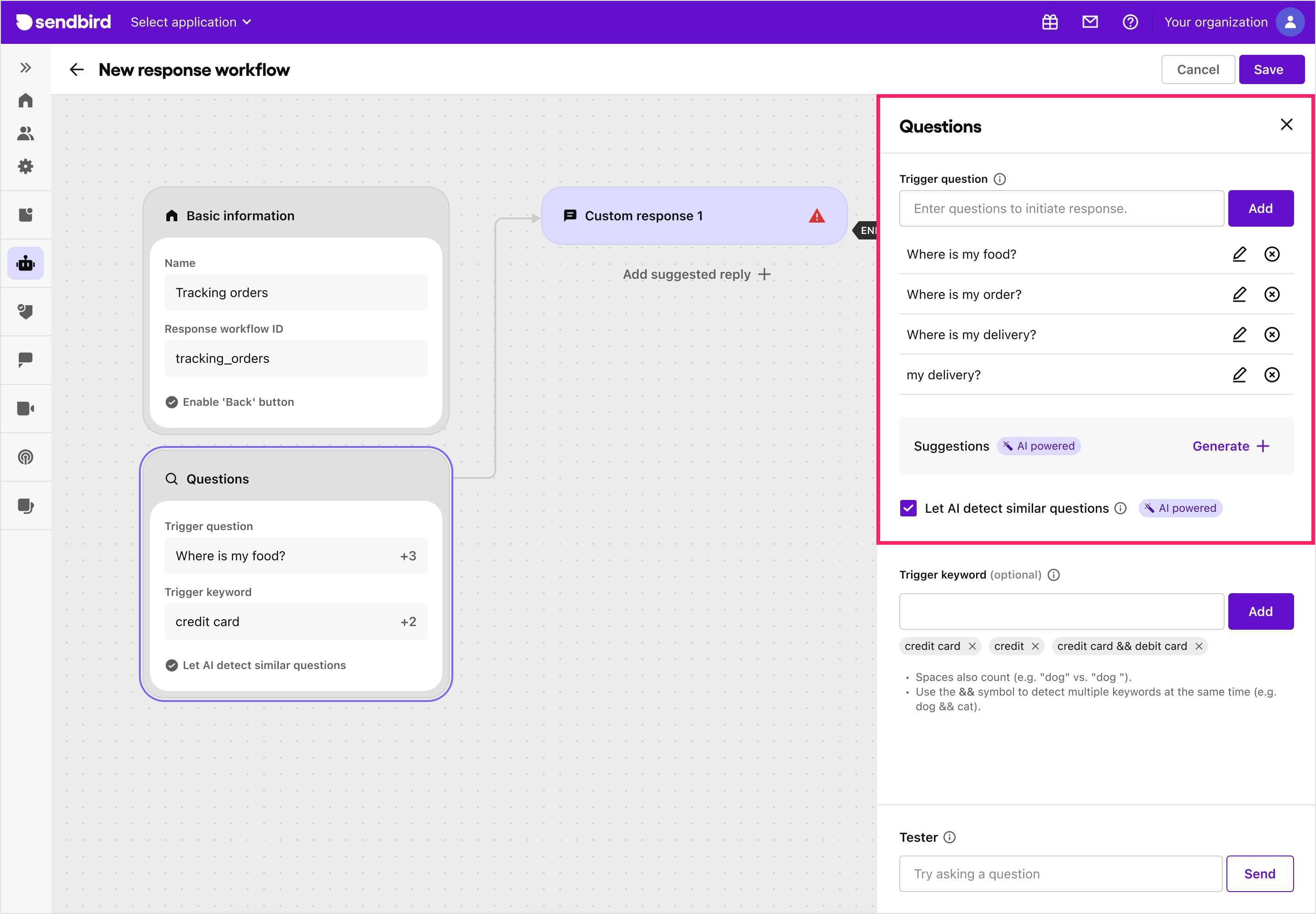Expand the +3 trigger questions count

[x=408, y=556]
